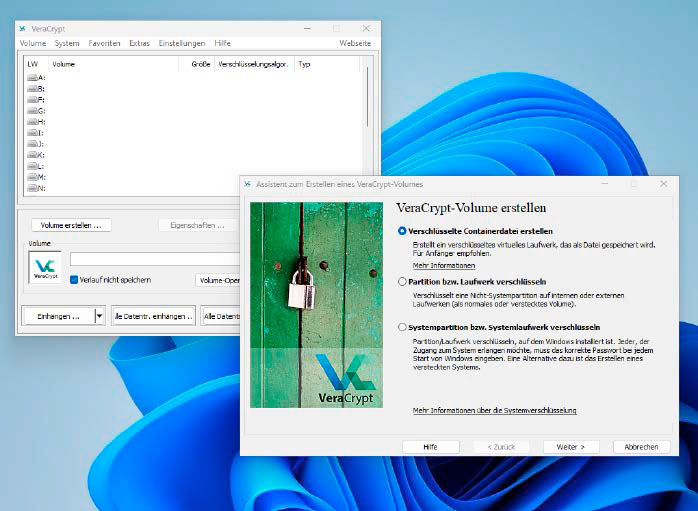Open 'Mehr Informationen über die Systemverschlüsselung' link
This screenshot has width=698, height=511.
(x=495, y=410)
